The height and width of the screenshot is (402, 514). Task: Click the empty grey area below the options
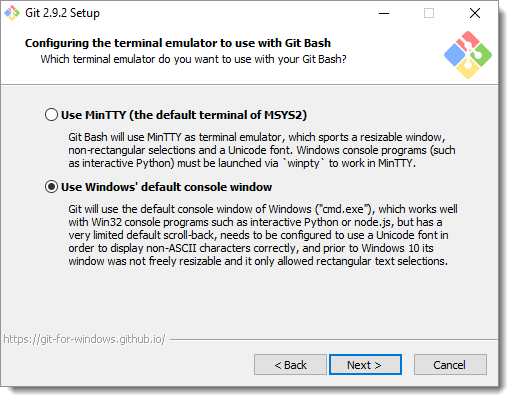249,300
